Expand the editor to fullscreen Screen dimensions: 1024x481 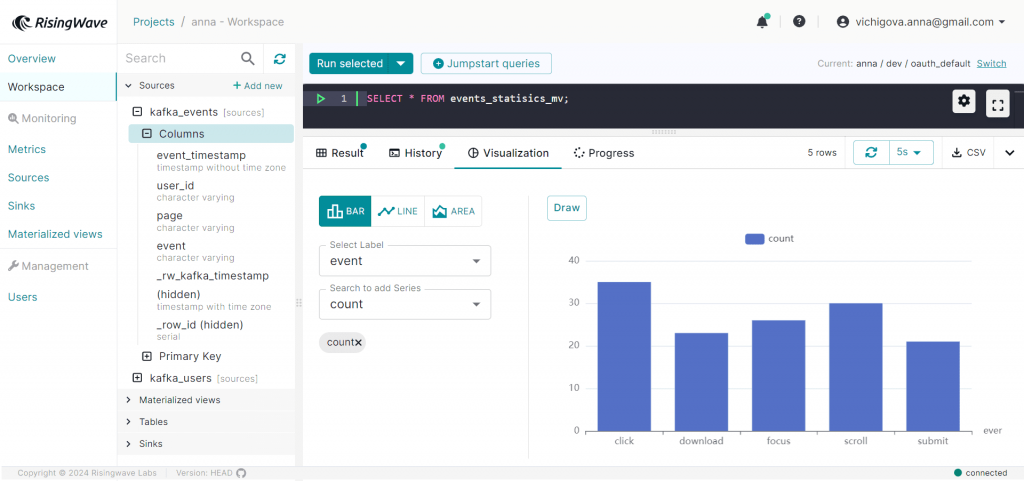pyautogui.click(x=997, y=103)
